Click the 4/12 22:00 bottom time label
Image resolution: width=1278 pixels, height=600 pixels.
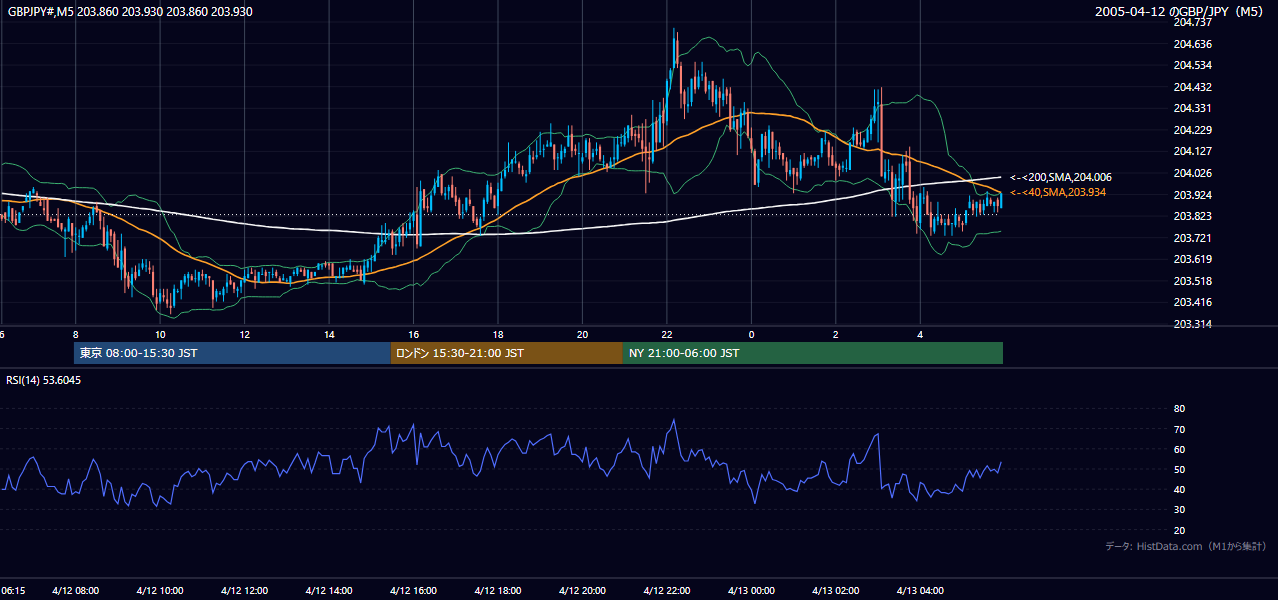click(x=667, y=591)
